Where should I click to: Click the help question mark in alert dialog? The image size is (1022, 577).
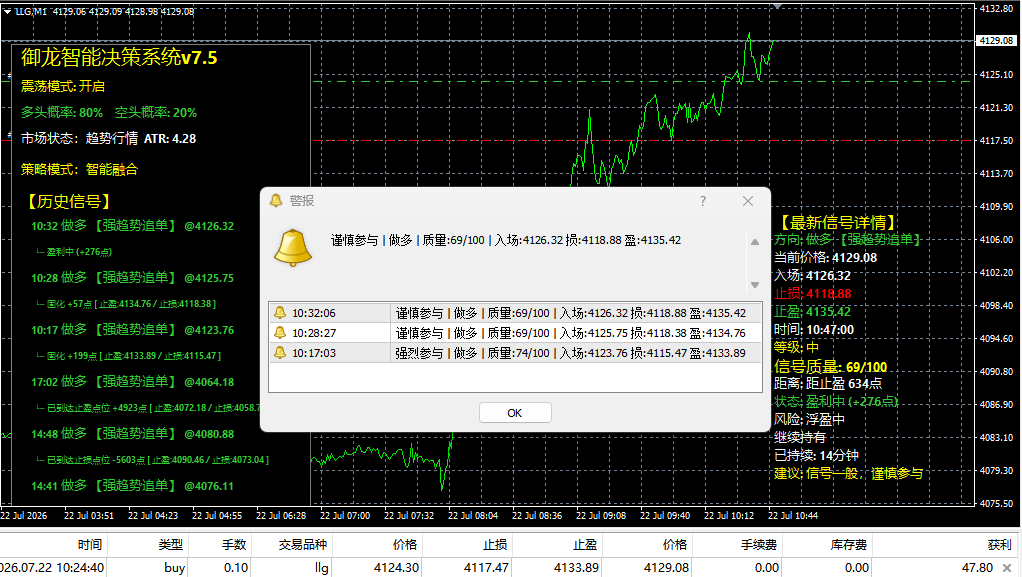703,201
